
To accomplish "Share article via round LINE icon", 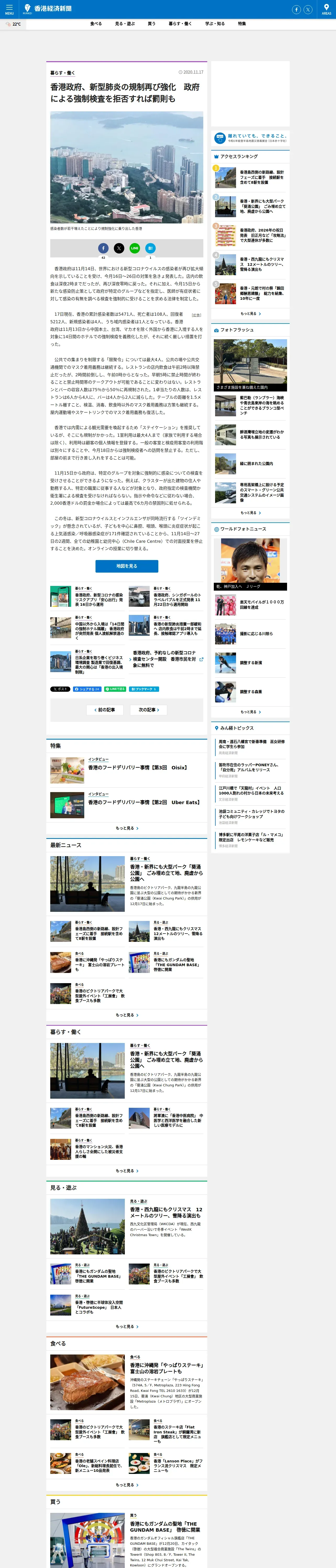I will click(x=135, y=248).
